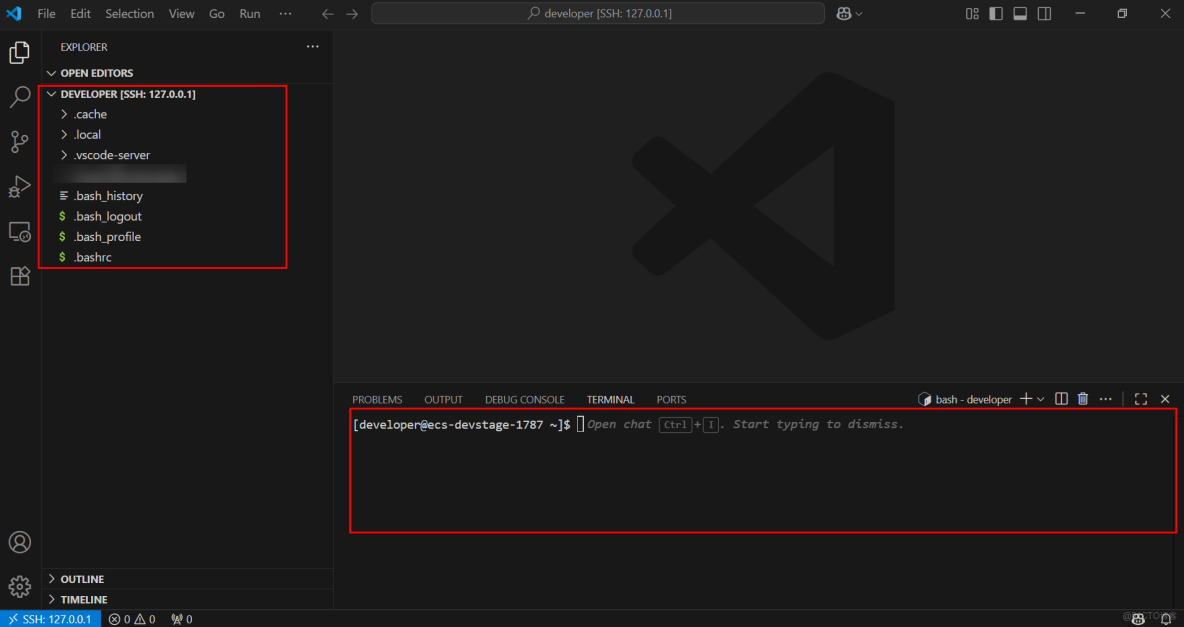Switch to the PROBLEMS tab

click(x=377, y=400)
